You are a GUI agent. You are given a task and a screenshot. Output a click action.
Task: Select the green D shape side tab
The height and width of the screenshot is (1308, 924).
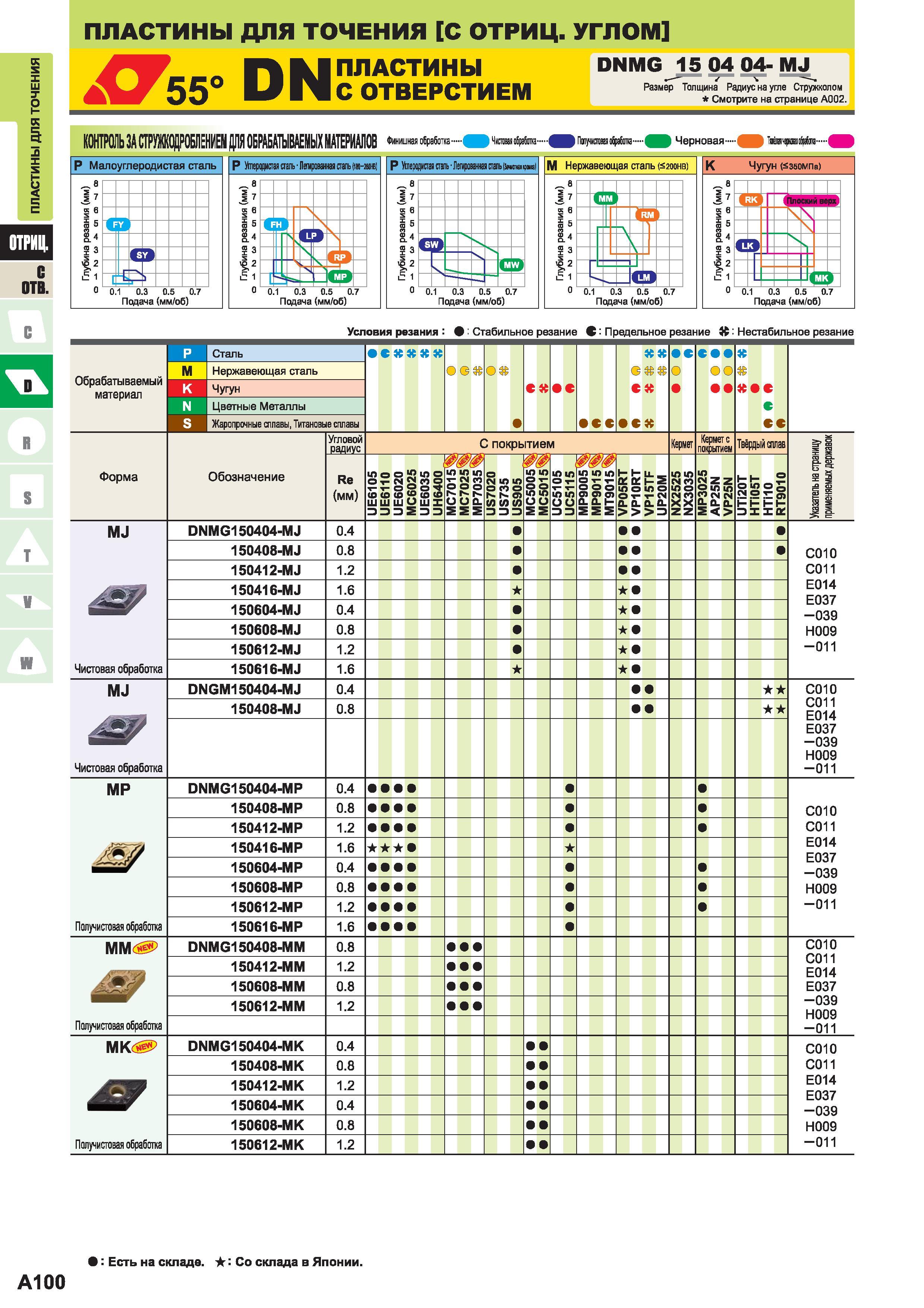[x=27, y=381]
